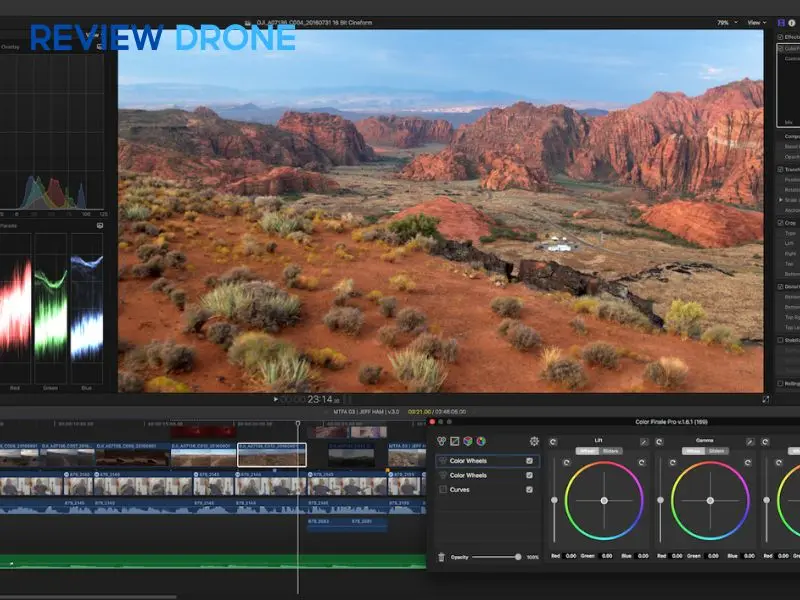Open Color Finale settings gear

[534, 441]
